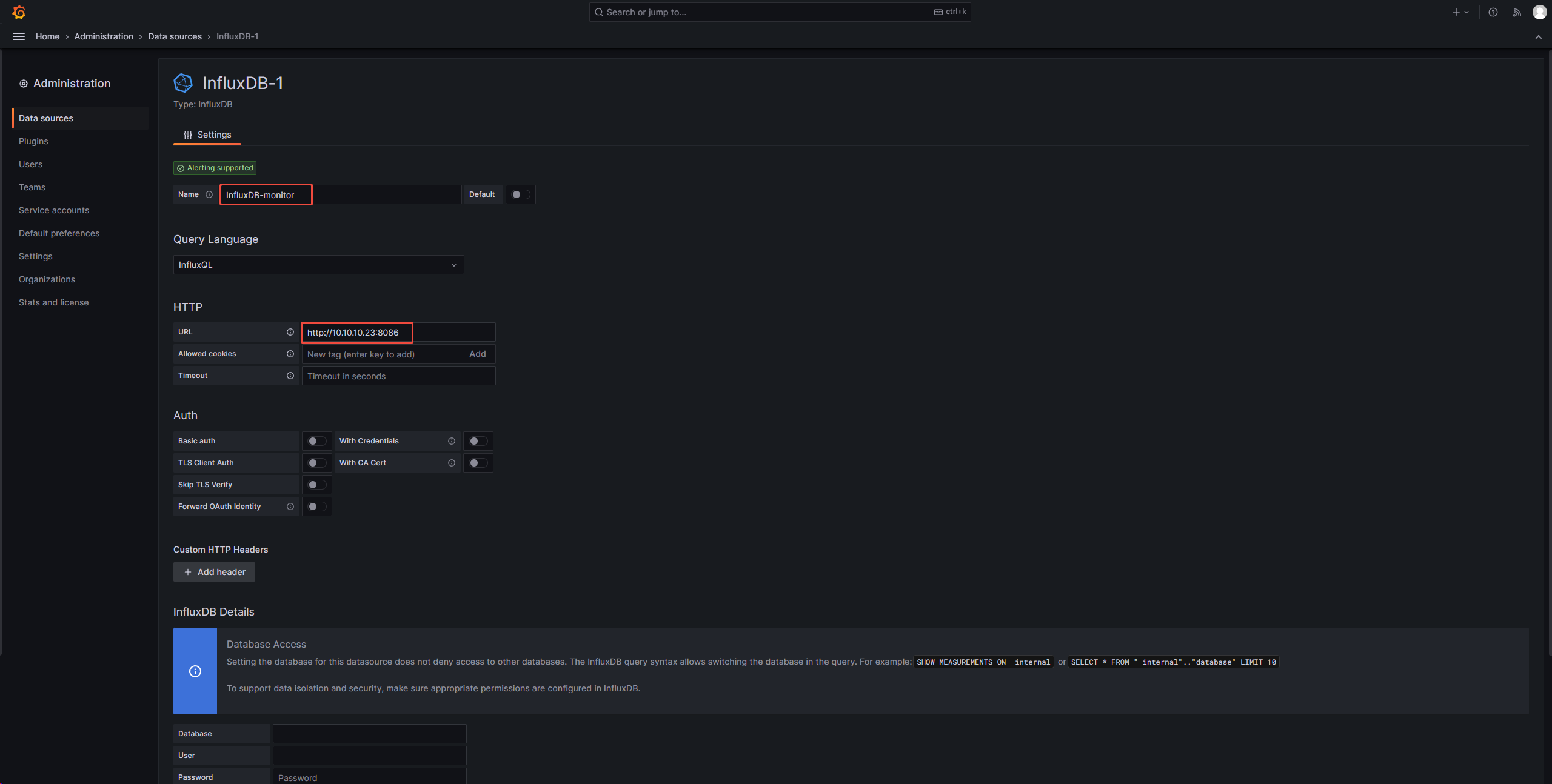Enable the Forward OAuth Identity switch
1552x784 pixels.
coord(317,507)
